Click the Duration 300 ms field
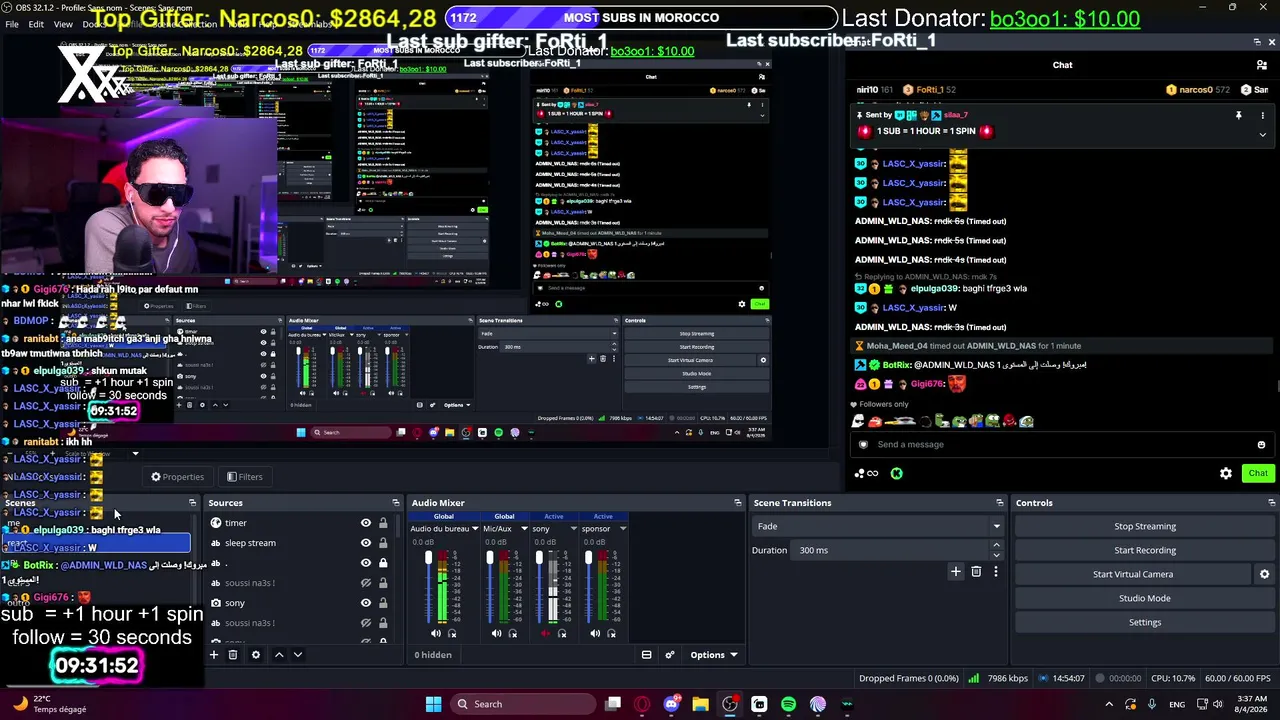This screenshot has height=720, width=1280. (x=890, y=550)
